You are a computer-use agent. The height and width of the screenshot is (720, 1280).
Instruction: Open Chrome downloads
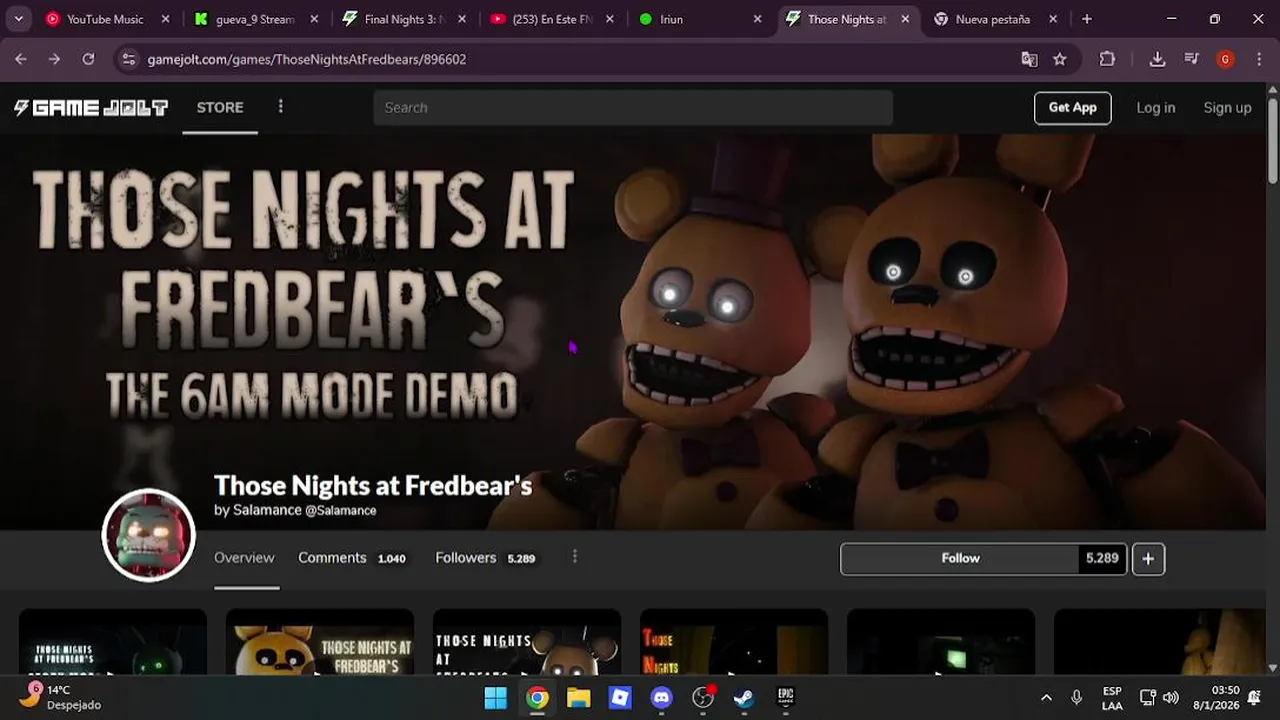tap(1157, 59)
